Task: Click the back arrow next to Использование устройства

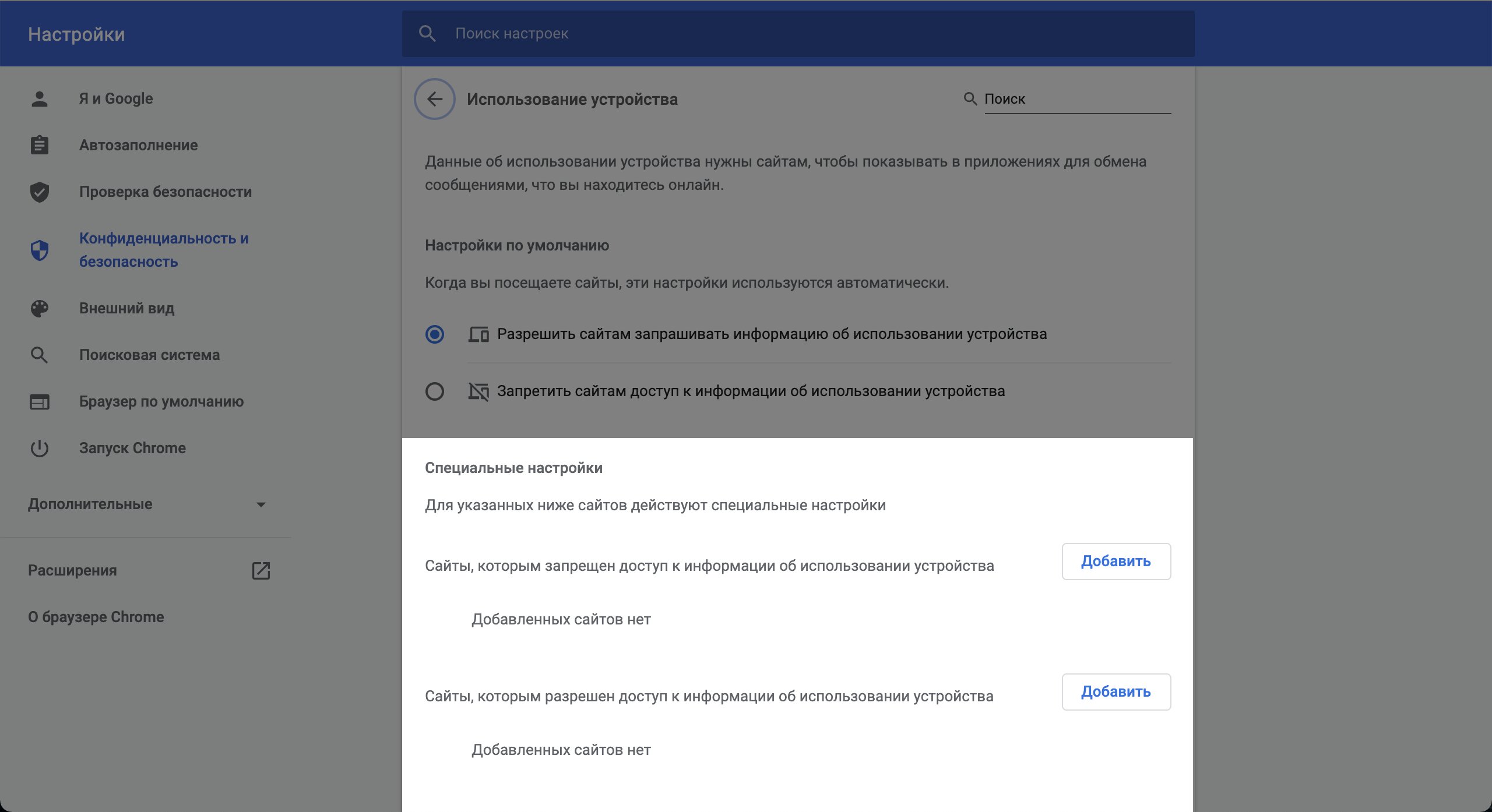Action: [x=434, y=99]
